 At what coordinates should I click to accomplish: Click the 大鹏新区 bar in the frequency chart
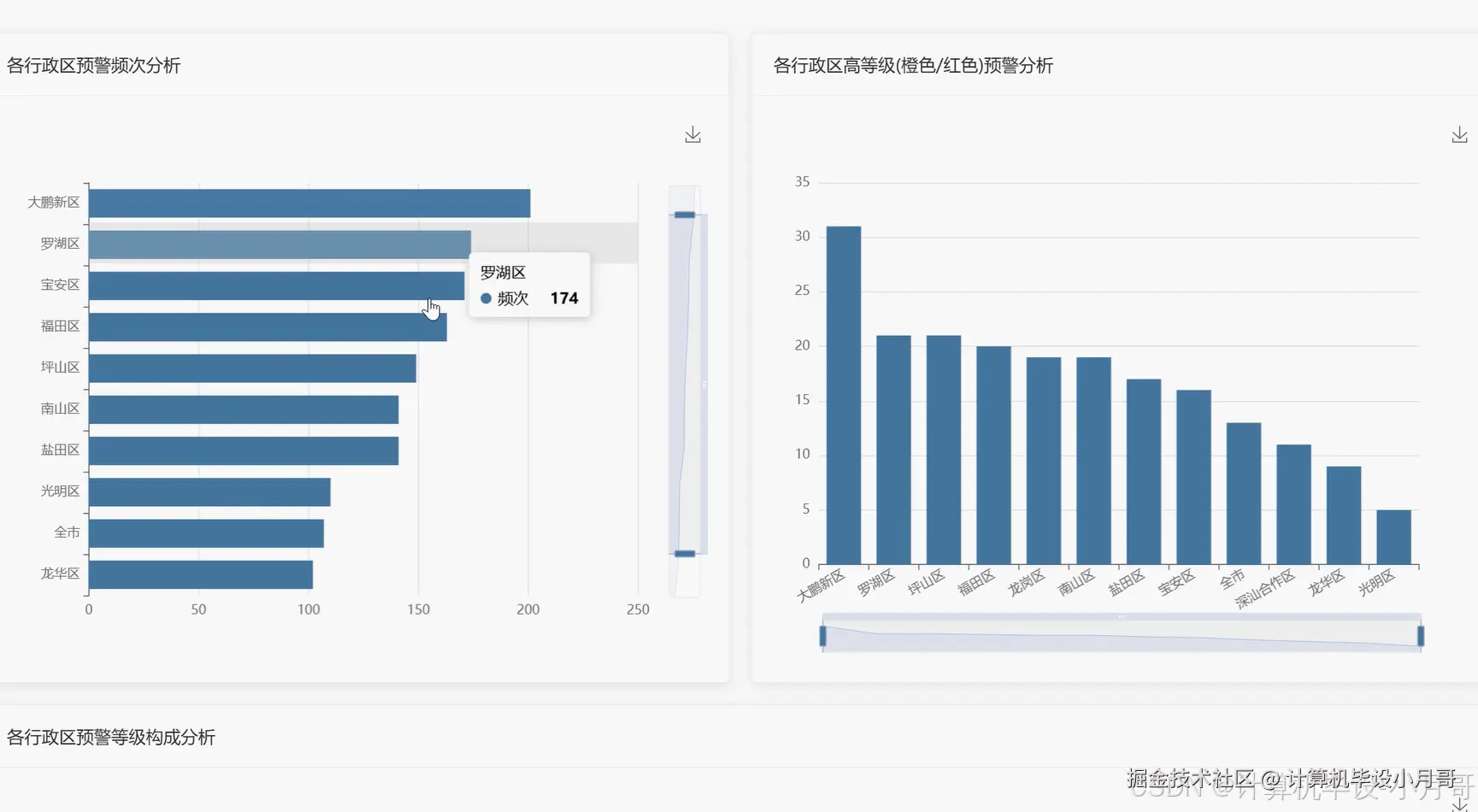point(309,203)
